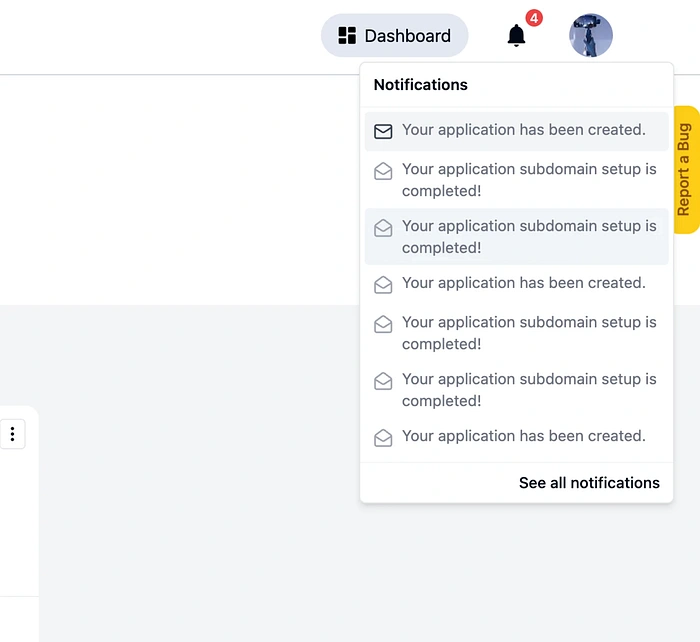This screenshot has height=642, width=700.
Task: Click the Dashboard button
Action: 394,36
